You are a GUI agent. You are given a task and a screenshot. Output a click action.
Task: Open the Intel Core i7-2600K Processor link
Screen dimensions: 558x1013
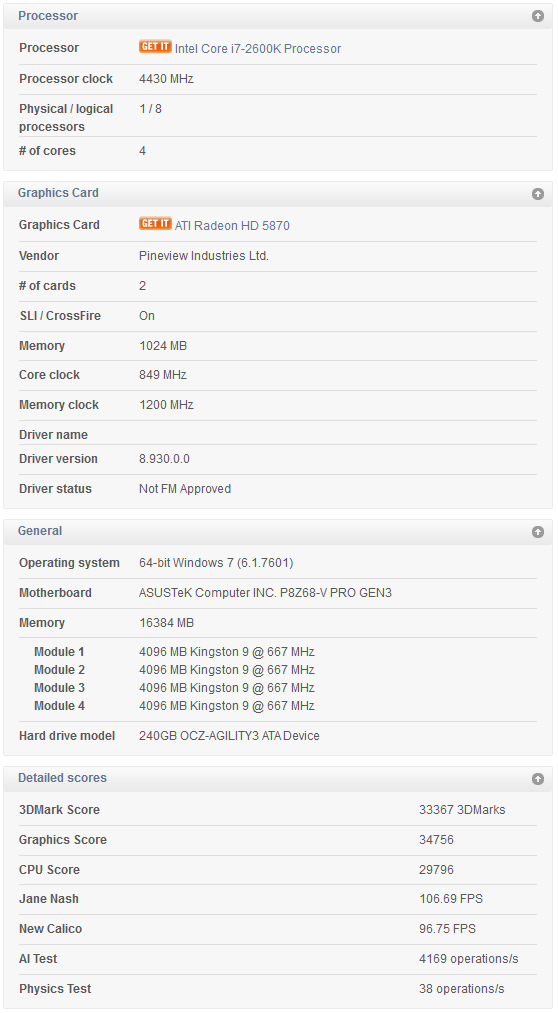258,48
